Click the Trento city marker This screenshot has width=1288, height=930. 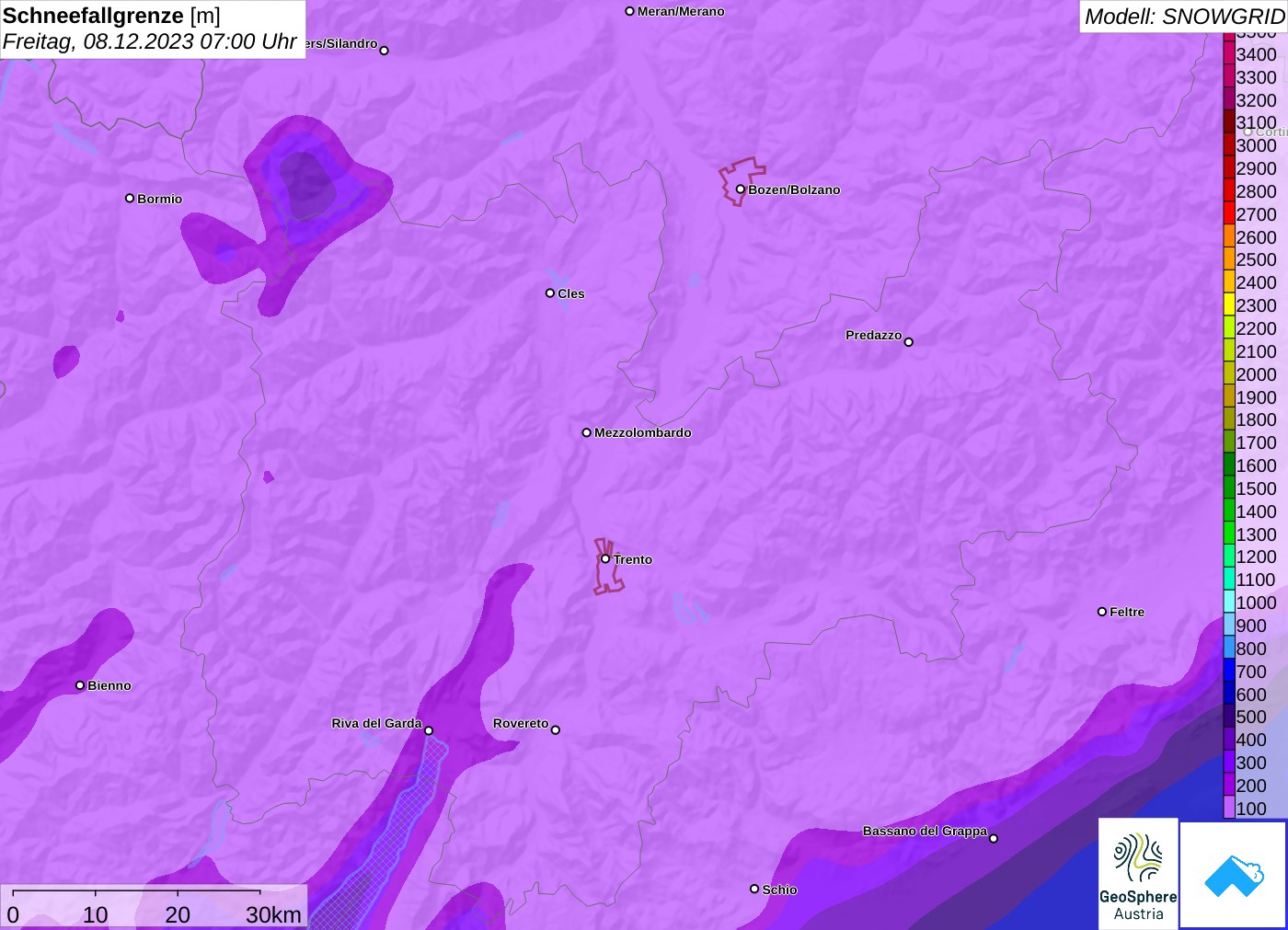605,558
